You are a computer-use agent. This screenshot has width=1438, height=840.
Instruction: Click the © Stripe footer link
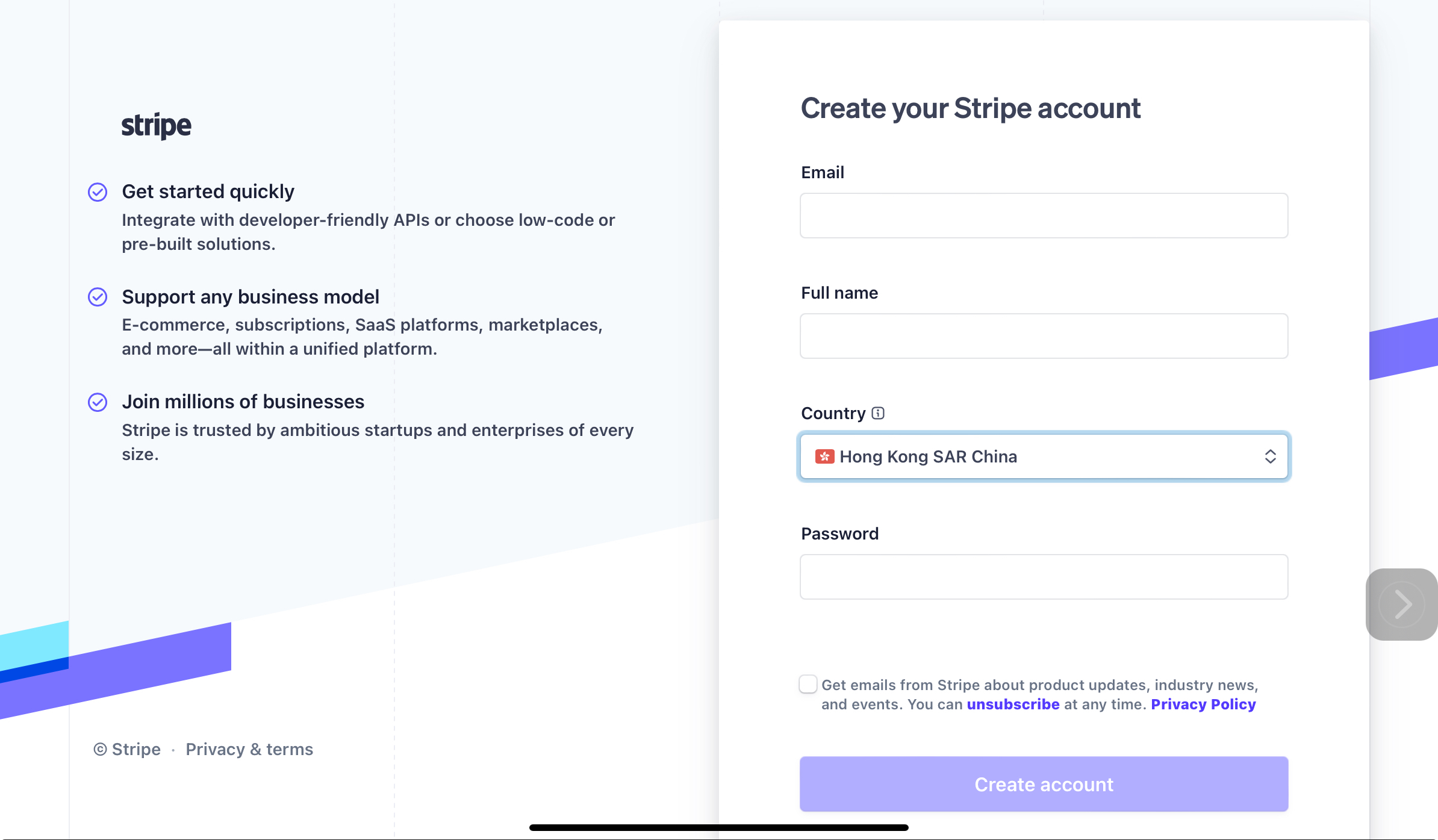click(x=127, y=749)
